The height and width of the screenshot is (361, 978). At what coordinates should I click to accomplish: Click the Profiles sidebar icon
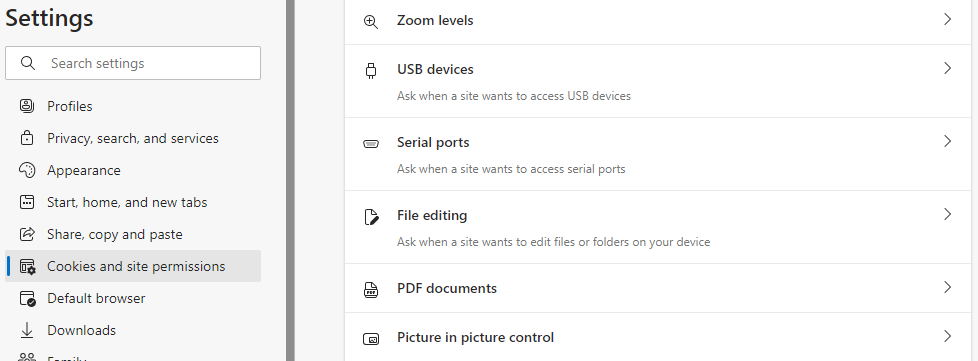(27, 106)
